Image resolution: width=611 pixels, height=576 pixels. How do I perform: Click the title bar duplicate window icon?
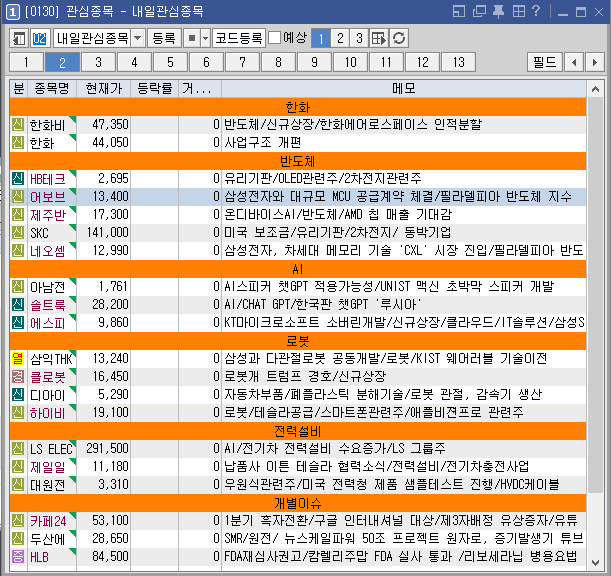tap(479, 11)
